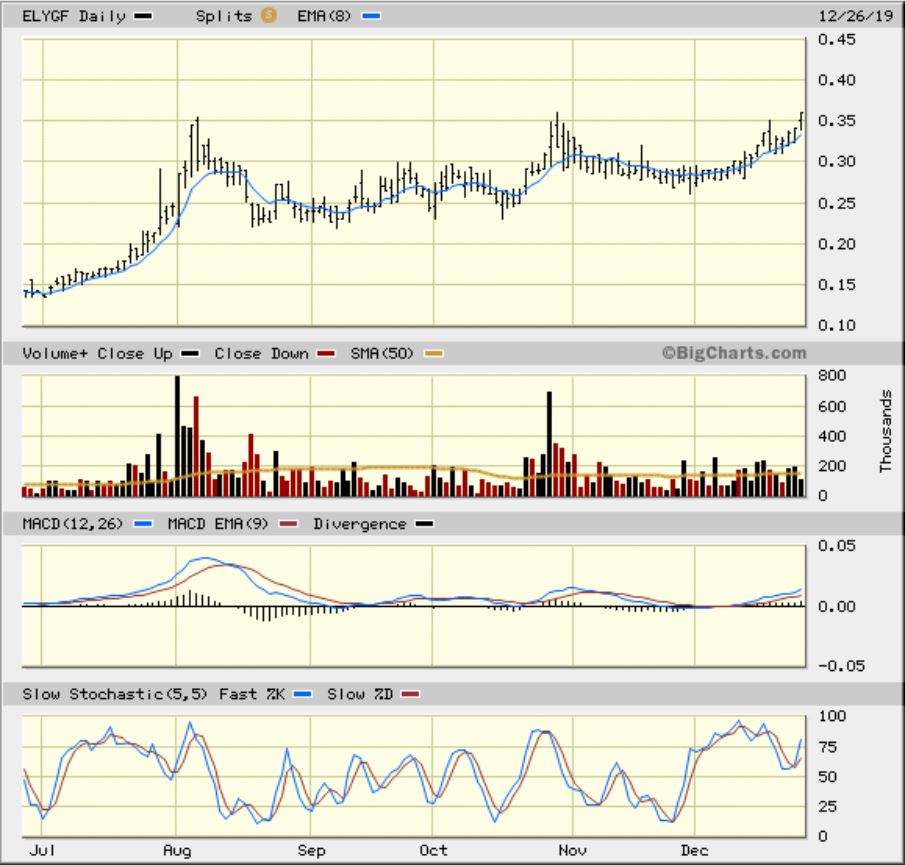Screen dimensions: 905x865
Task: Click the Dec label on the time axis
Action: [694, 850]
